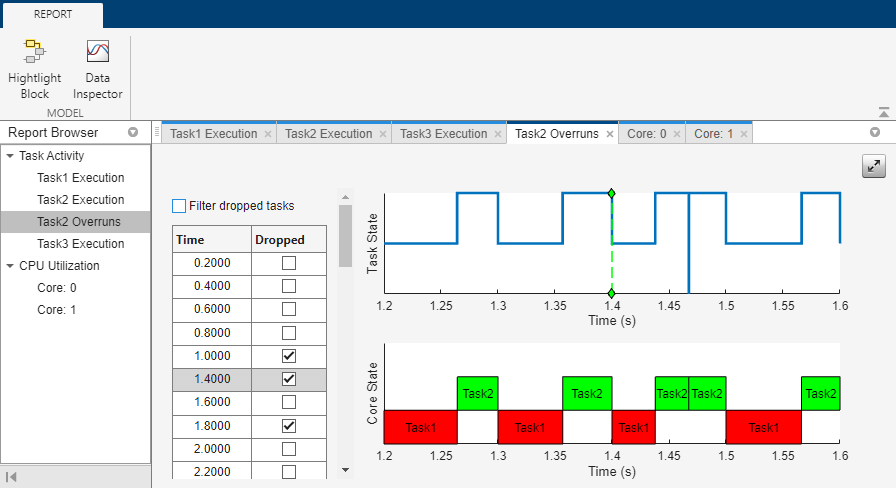Close the Core: 1 tab
This screenshot has height=488, width=896.
743,134
